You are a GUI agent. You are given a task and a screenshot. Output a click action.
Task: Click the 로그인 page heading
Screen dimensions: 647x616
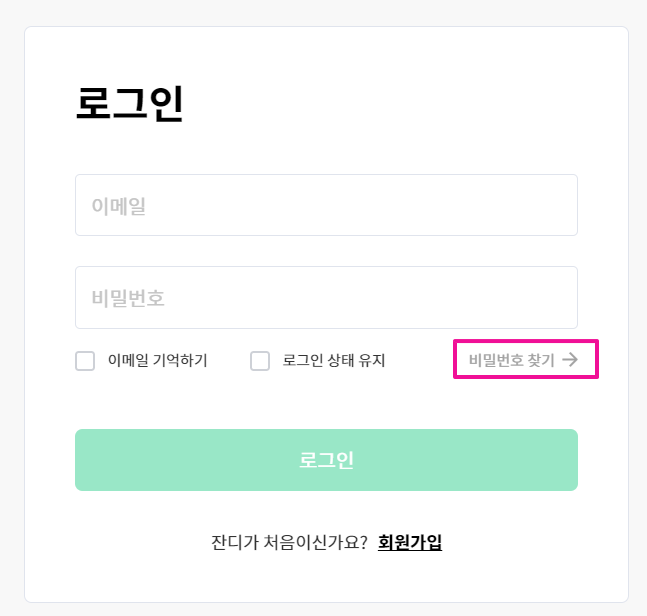[x=130, y=104]
